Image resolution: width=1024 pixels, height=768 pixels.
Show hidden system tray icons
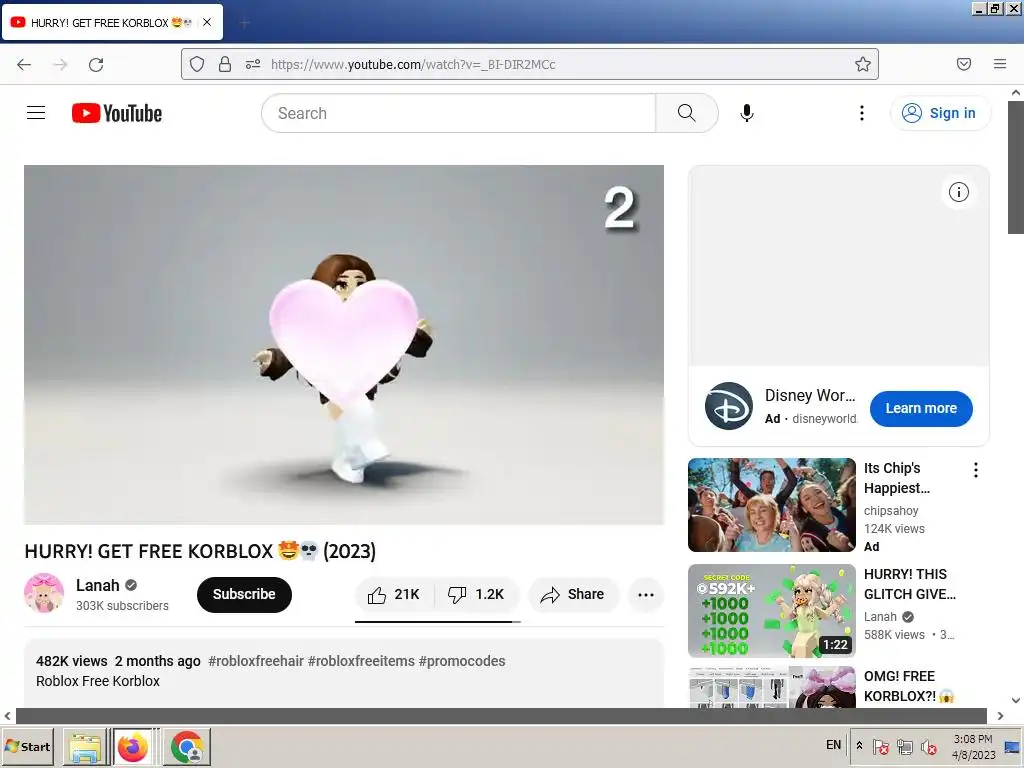pyautogui.click(x=859, y=745)
